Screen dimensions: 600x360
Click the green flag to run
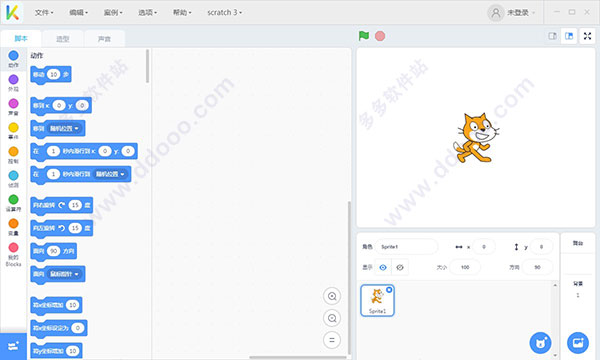click(364, 36)
